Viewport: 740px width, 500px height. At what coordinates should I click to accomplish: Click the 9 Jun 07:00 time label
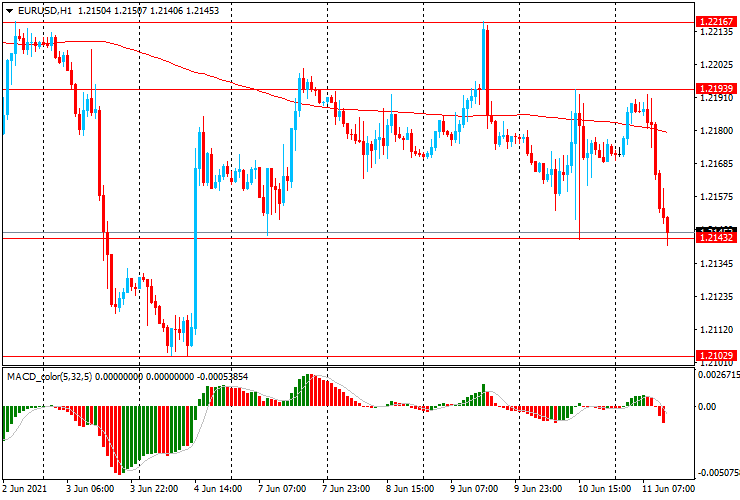click(x=474, y=489)
